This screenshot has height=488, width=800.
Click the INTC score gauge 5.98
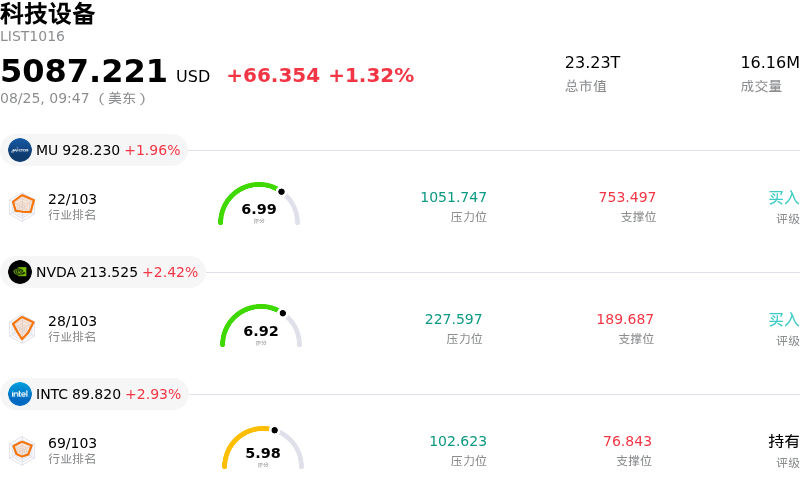click(x=263, y=448)
